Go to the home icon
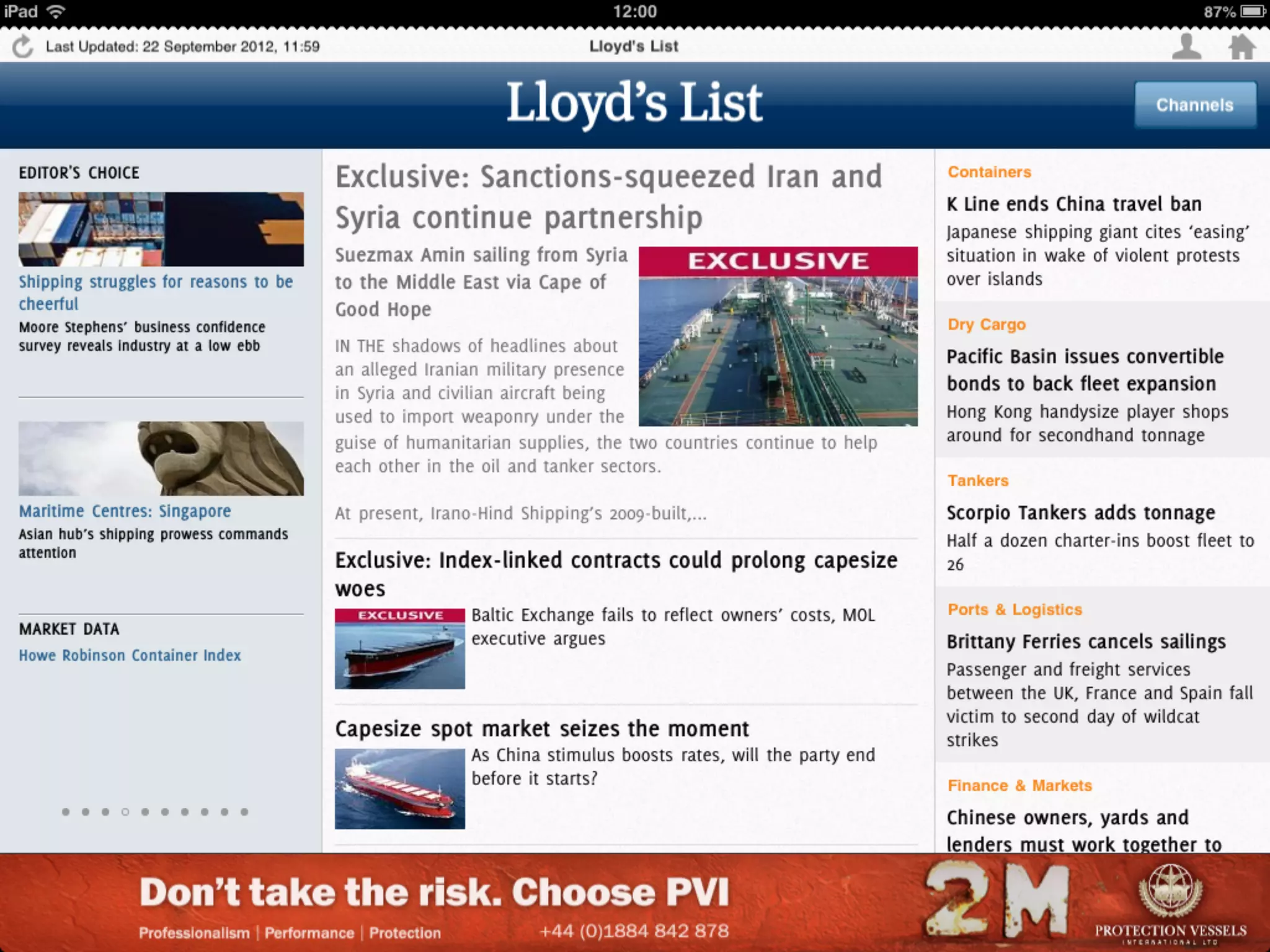1270x952 pixels. [x=1241, y=46]
